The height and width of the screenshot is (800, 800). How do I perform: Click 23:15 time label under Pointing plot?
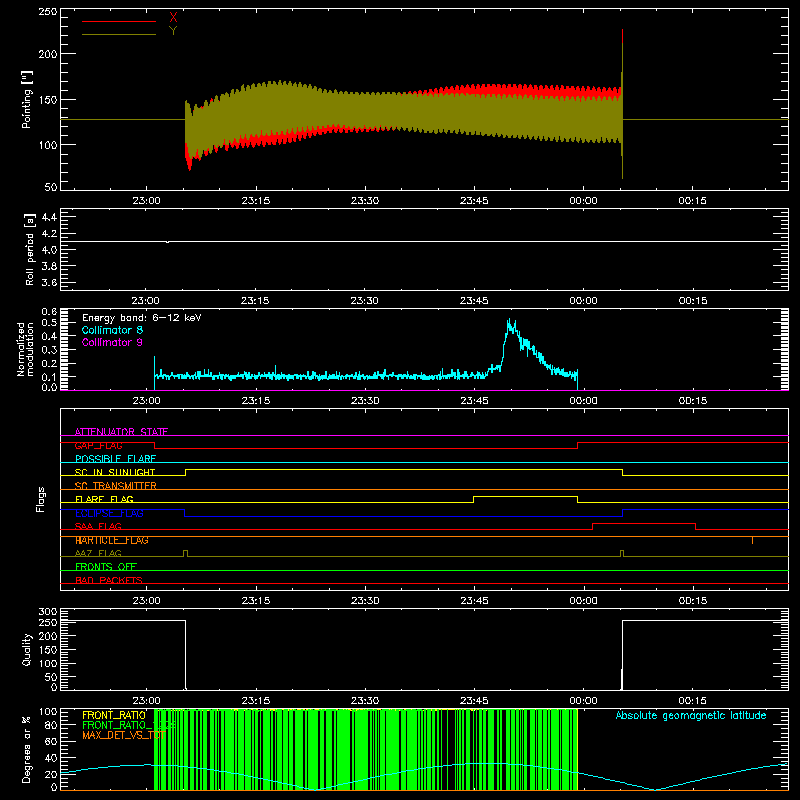[x=256, y=201]
